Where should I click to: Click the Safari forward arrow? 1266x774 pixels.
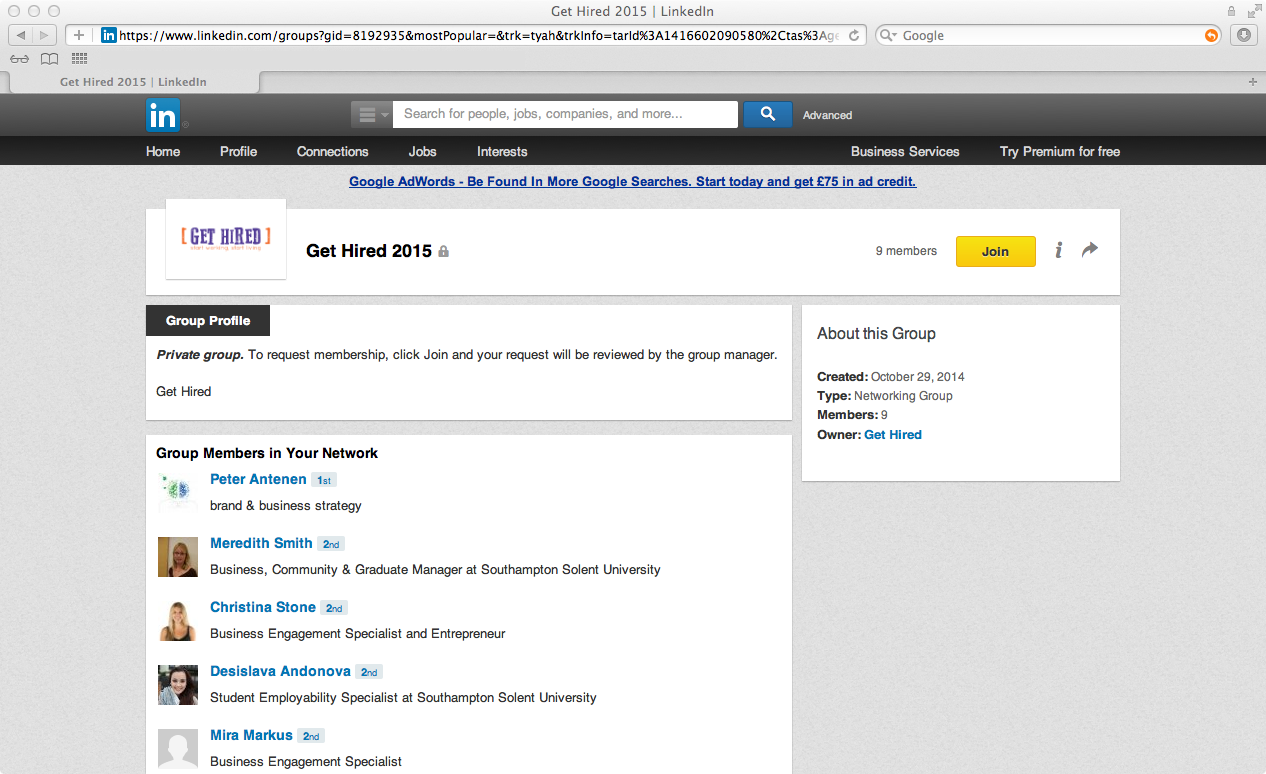[46, 35]
